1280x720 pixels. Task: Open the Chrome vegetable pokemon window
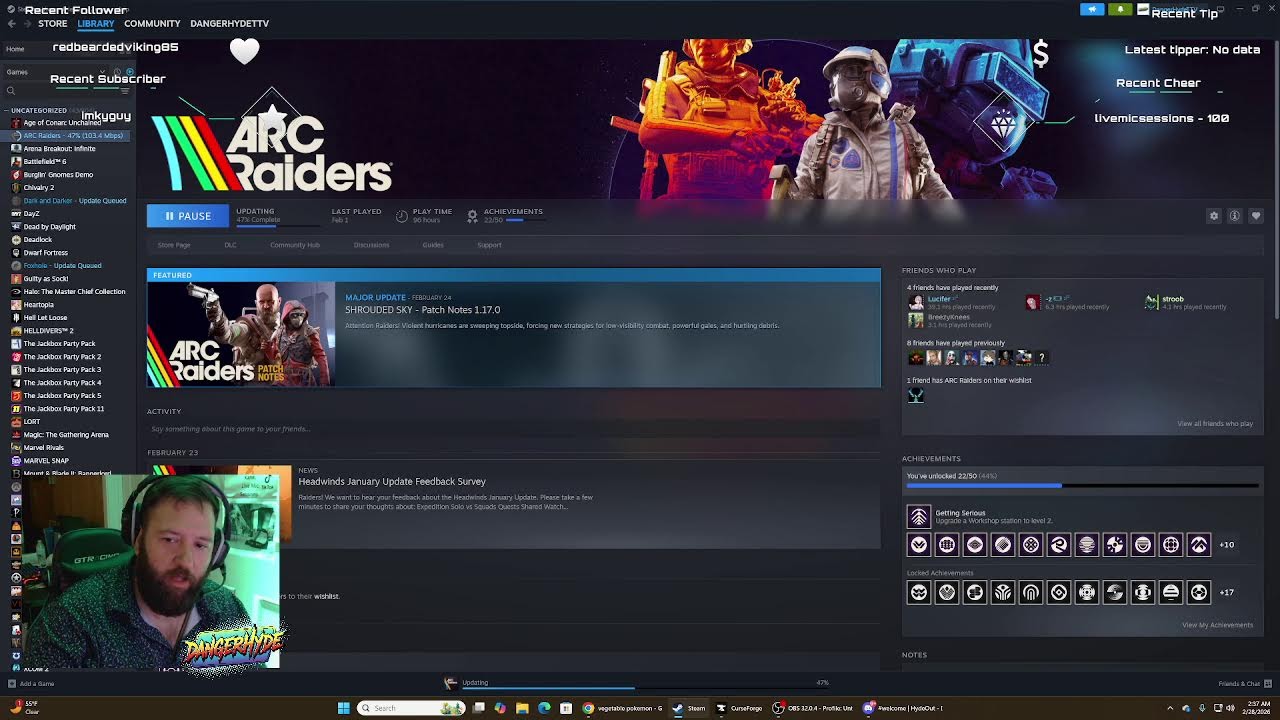click(623, 708)
